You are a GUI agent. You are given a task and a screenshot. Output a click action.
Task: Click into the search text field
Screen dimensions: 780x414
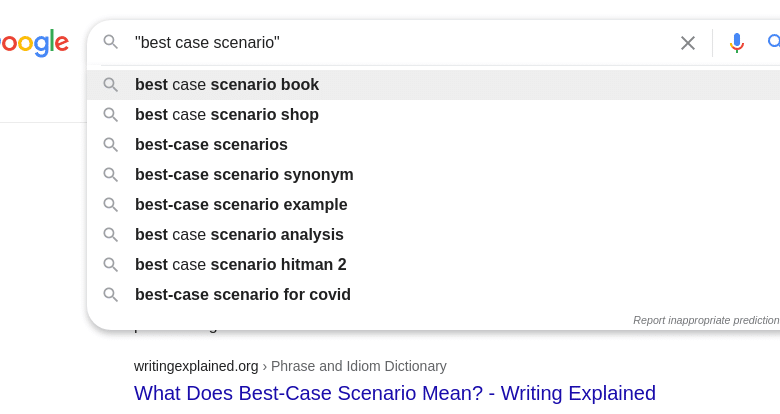[400, 43]
